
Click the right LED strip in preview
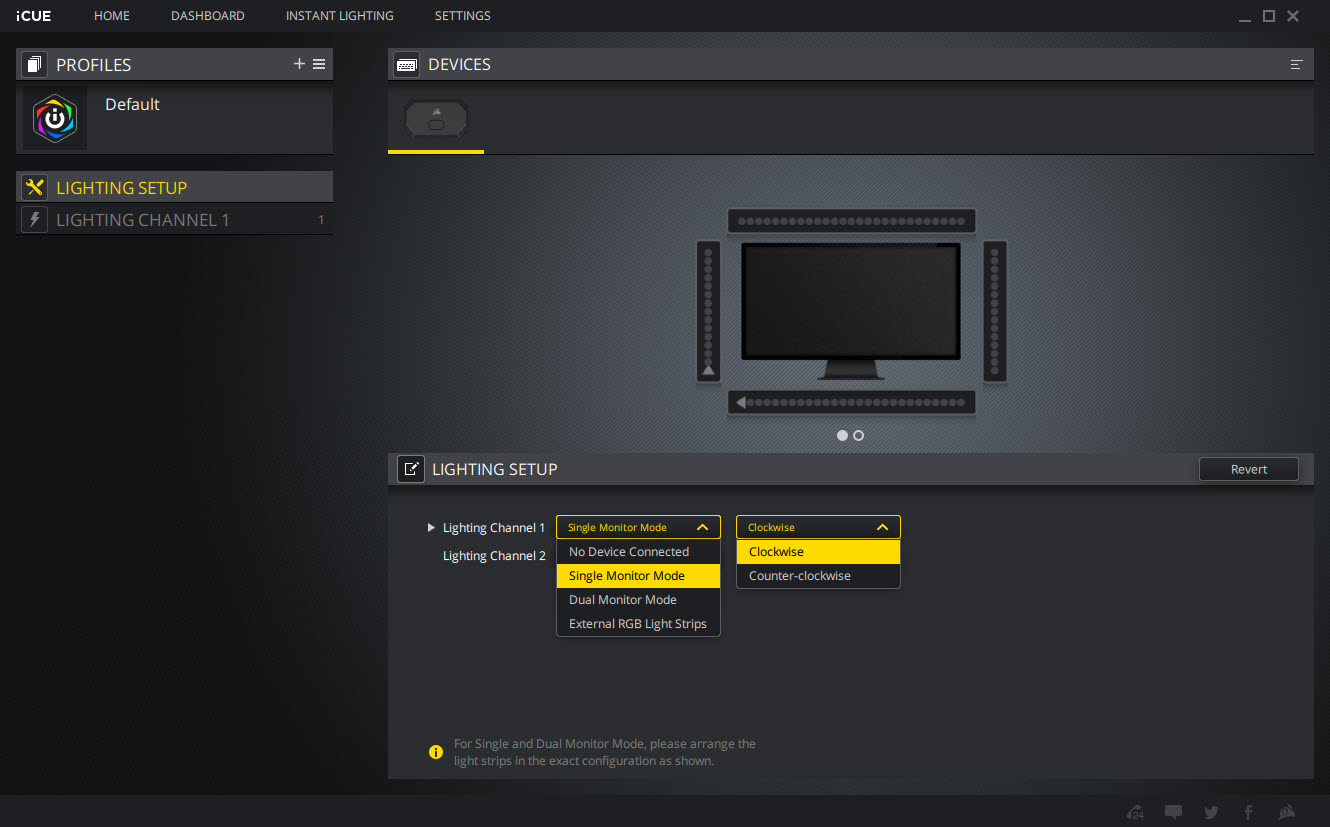coord(995,311)
